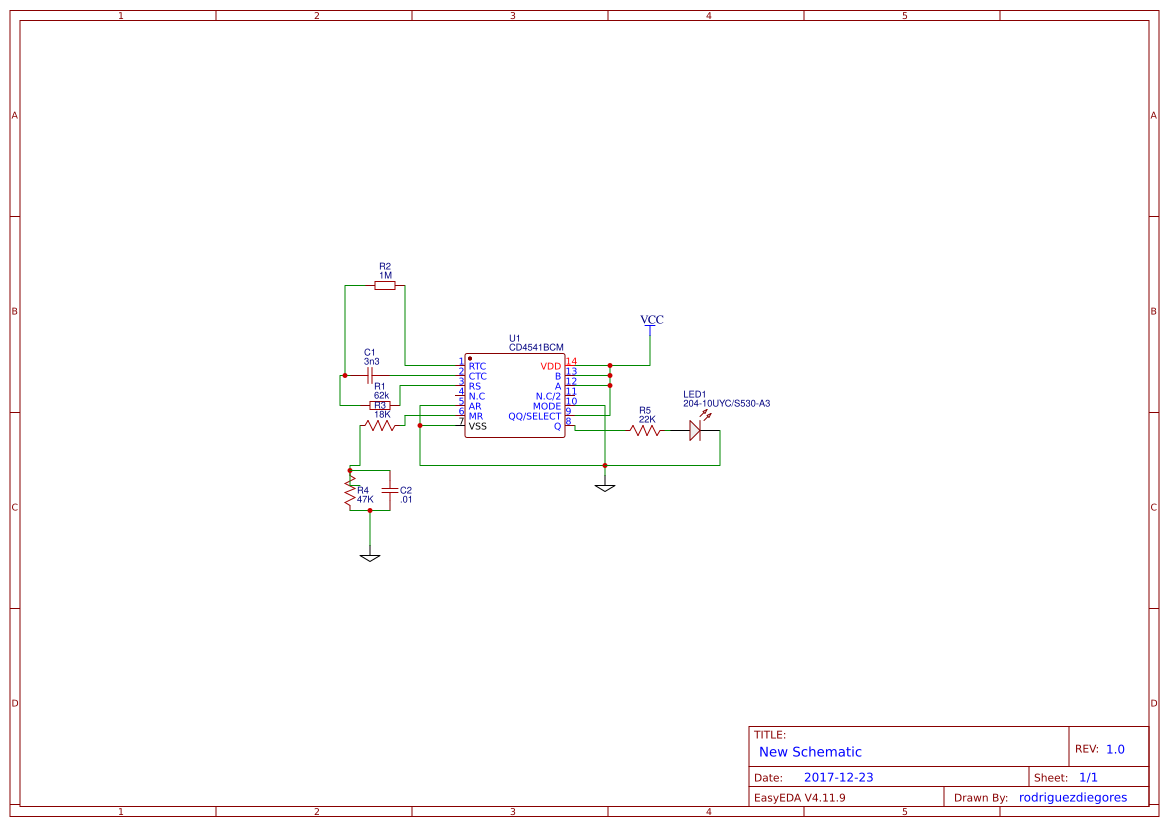Select the rectangular resistor overlapped by the R3 label

(x=380, y=406)
